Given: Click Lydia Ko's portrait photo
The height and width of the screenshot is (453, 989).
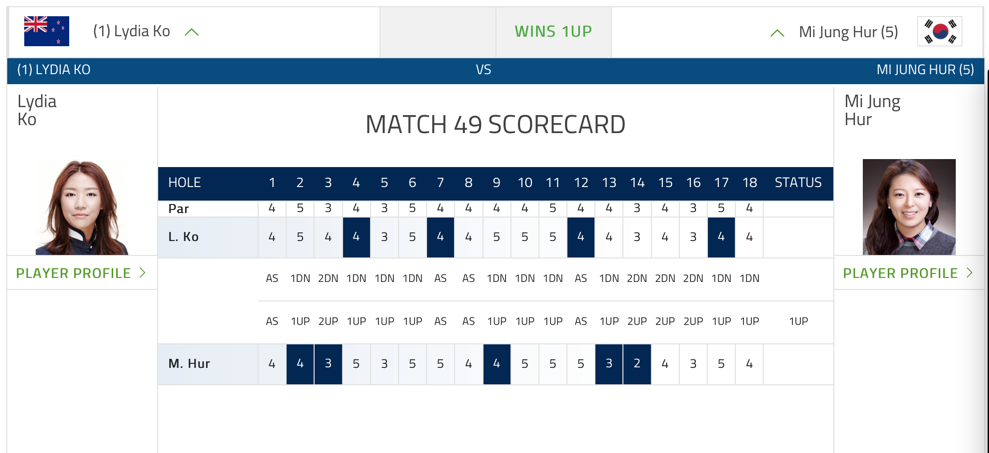Looking at the screenshot, I should pyautogui.click(x=82, y=208).
